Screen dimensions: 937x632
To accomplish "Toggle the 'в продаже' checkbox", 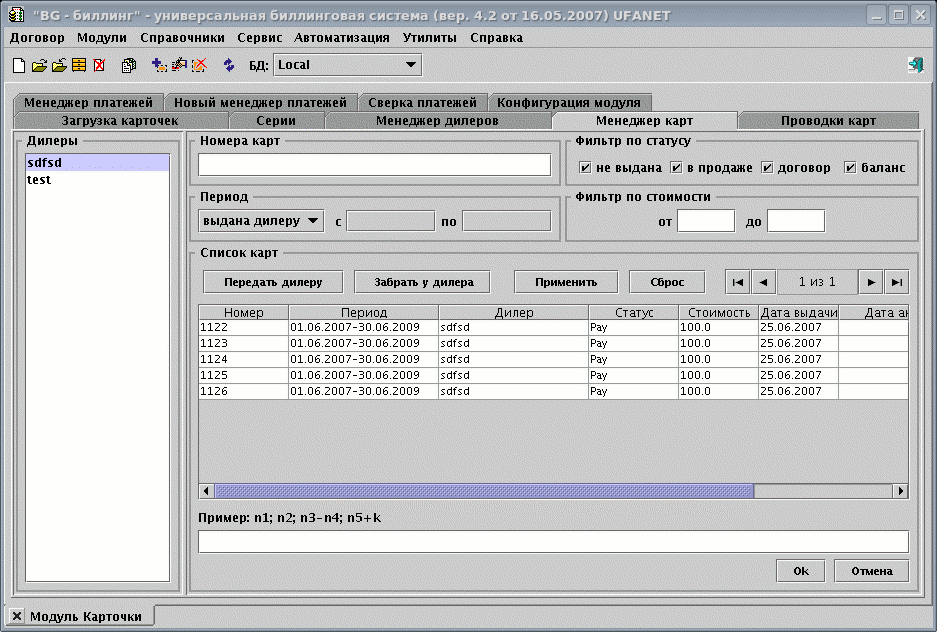I will pyautogui.click(x=676, y=167).
